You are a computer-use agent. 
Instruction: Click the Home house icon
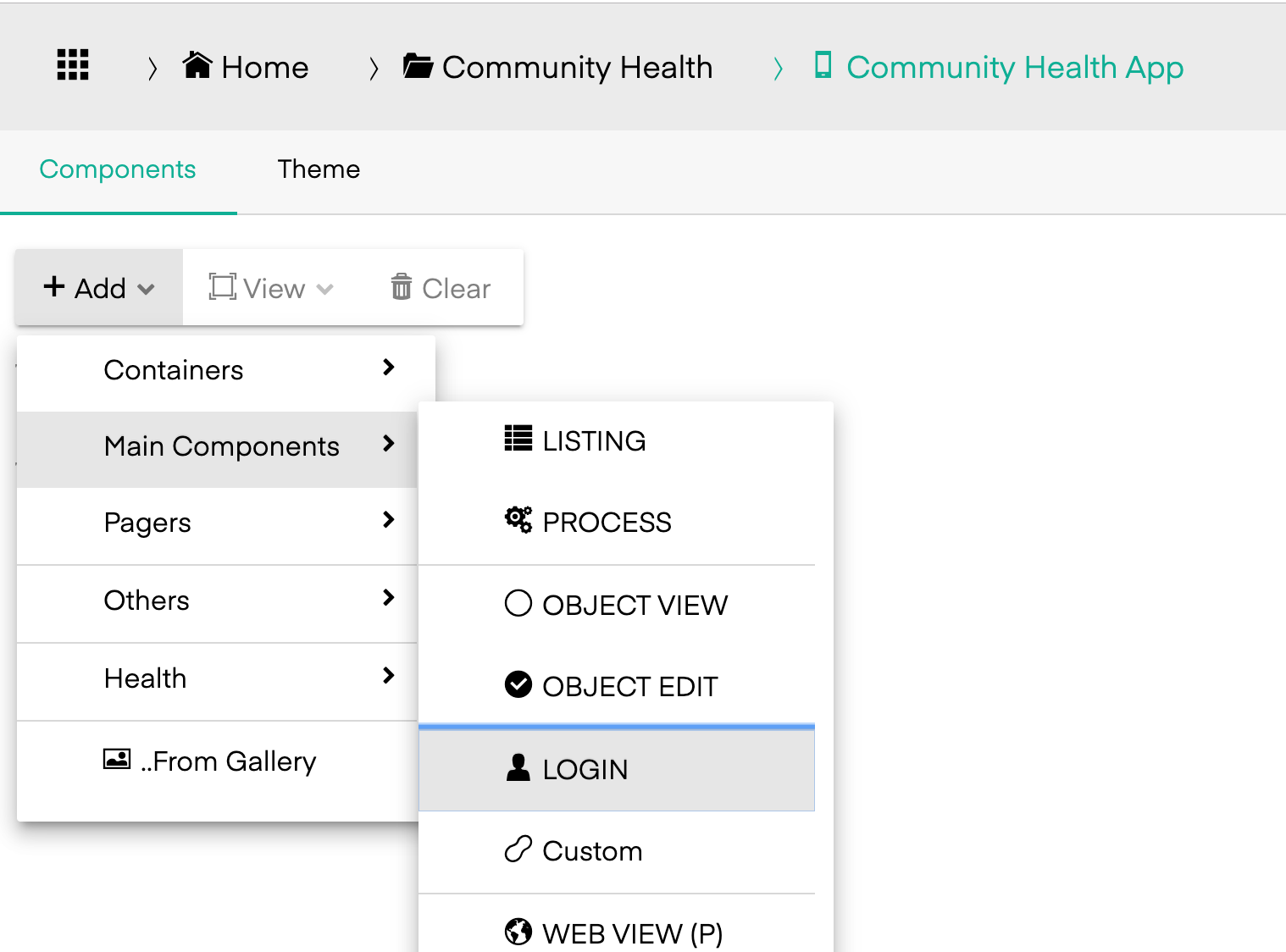tap(197, 65)
